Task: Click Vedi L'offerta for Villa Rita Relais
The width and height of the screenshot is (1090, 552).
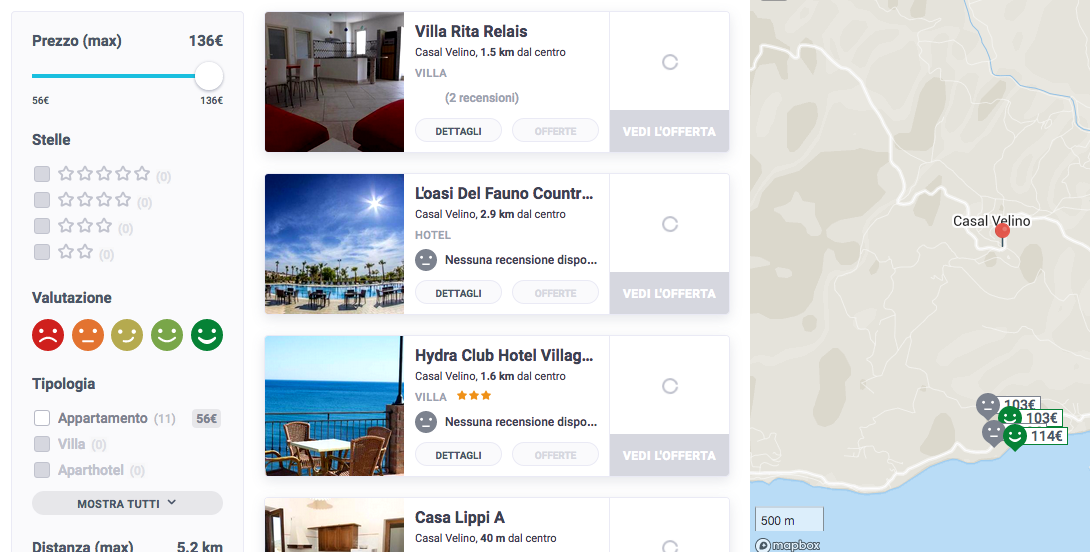Action: coord(669,131)
